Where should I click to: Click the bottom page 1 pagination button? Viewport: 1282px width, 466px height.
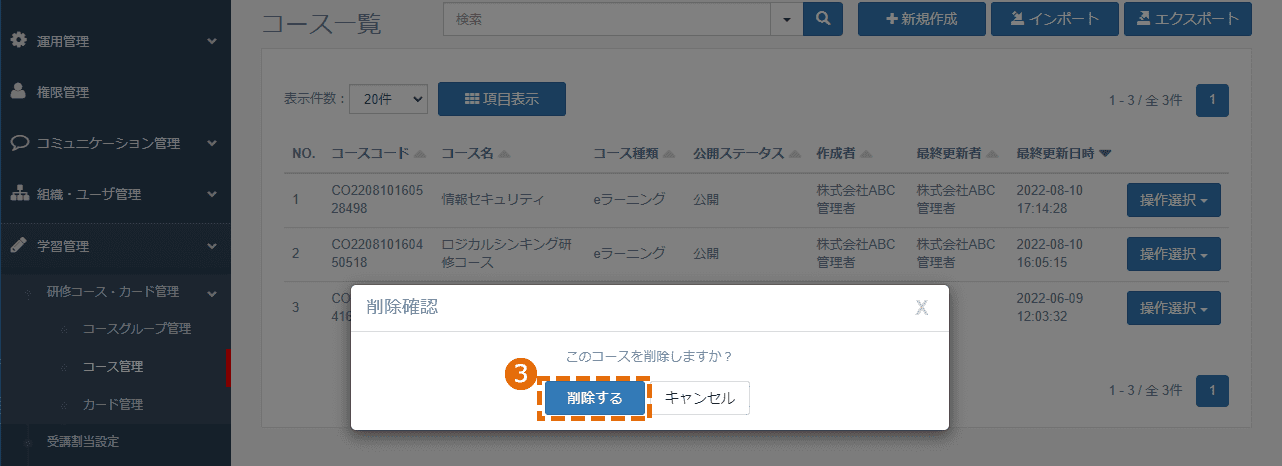(x=1212, y=390)
